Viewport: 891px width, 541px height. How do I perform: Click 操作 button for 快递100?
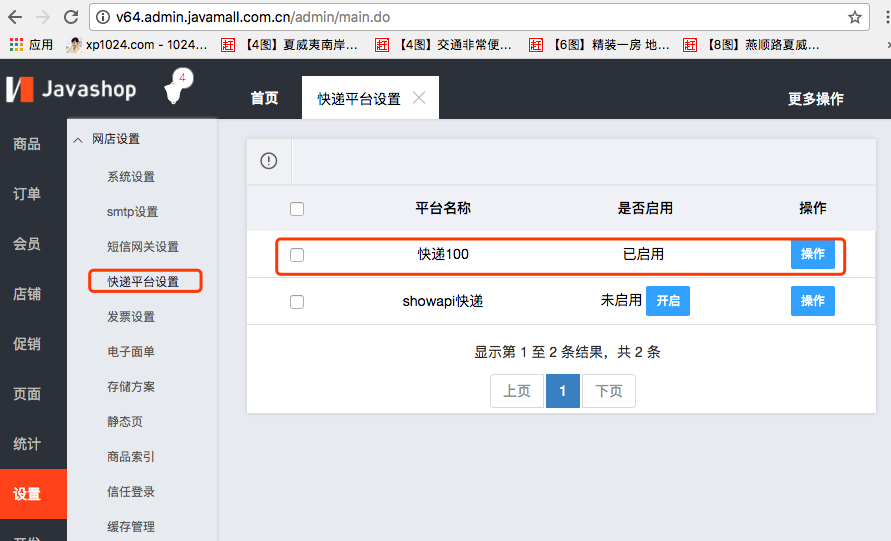pos(813,254)
